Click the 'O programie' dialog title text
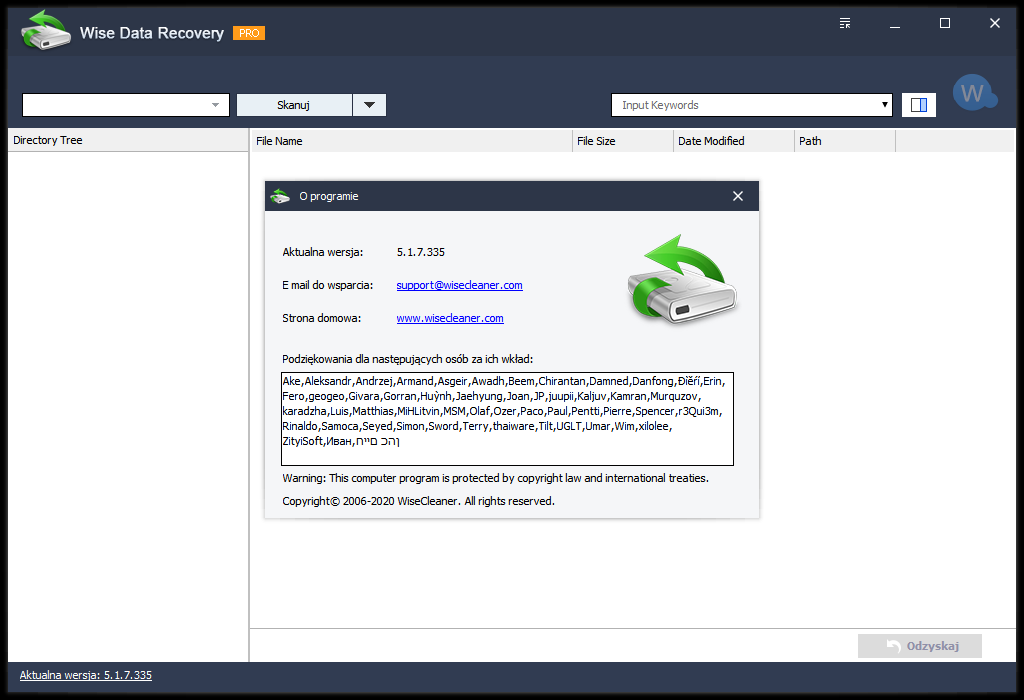This screenshot has height=700, width=1024. click(328, 197)
